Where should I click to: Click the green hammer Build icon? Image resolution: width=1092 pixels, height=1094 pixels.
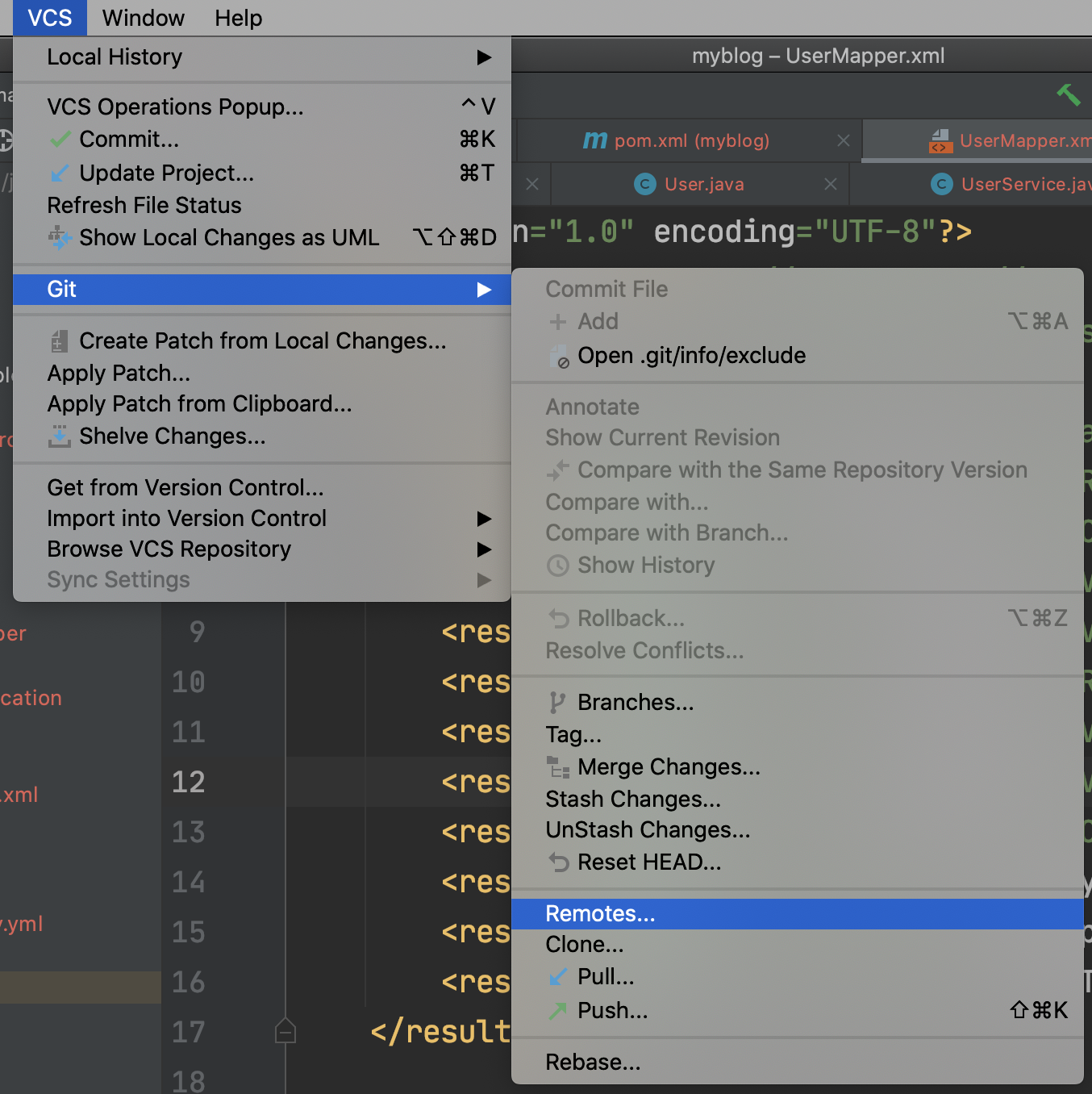1069,94
